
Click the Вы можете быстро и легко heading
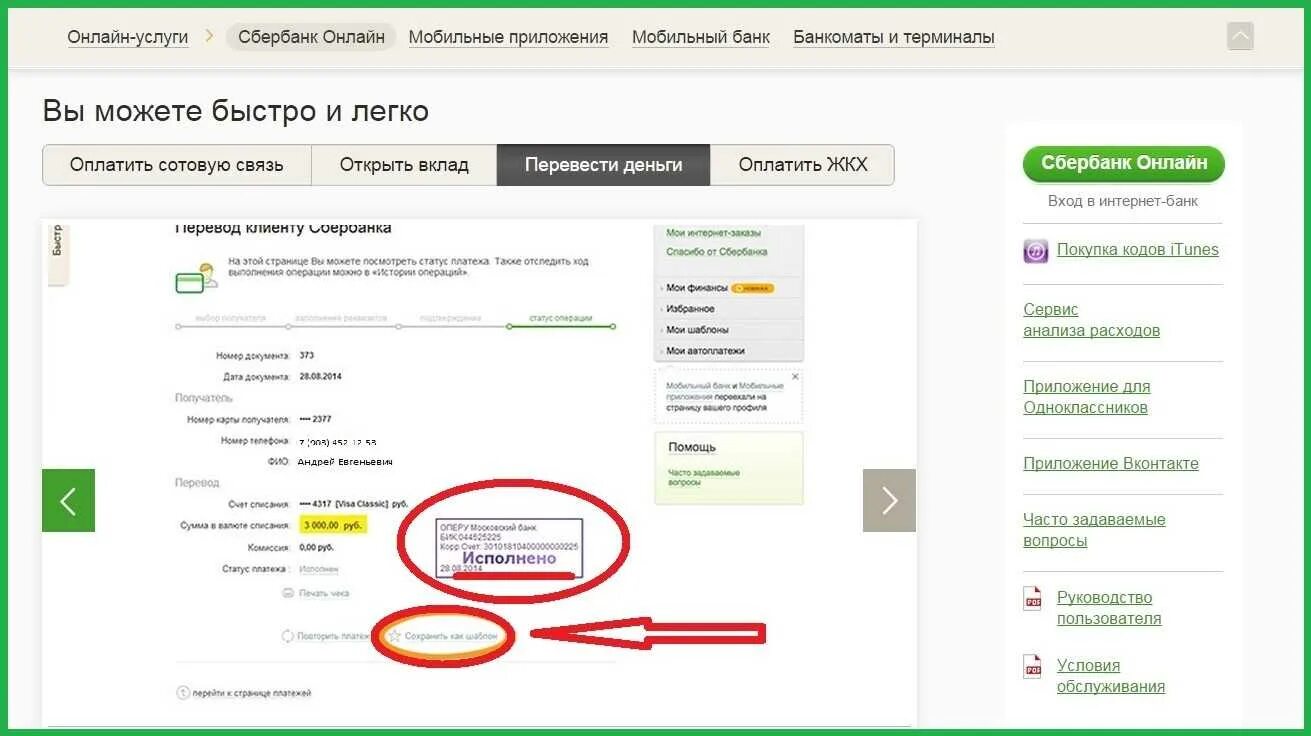click(236, 111)
